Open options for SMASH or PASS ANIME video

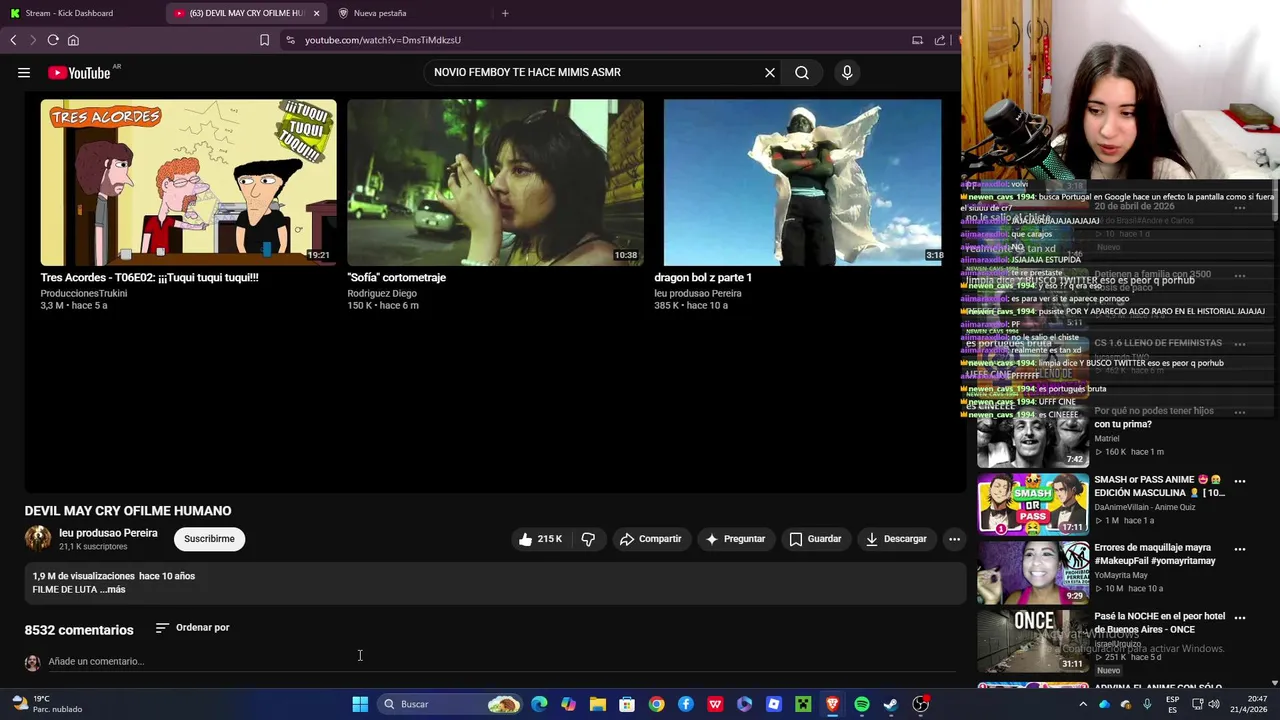click(x=1240, y=481)
